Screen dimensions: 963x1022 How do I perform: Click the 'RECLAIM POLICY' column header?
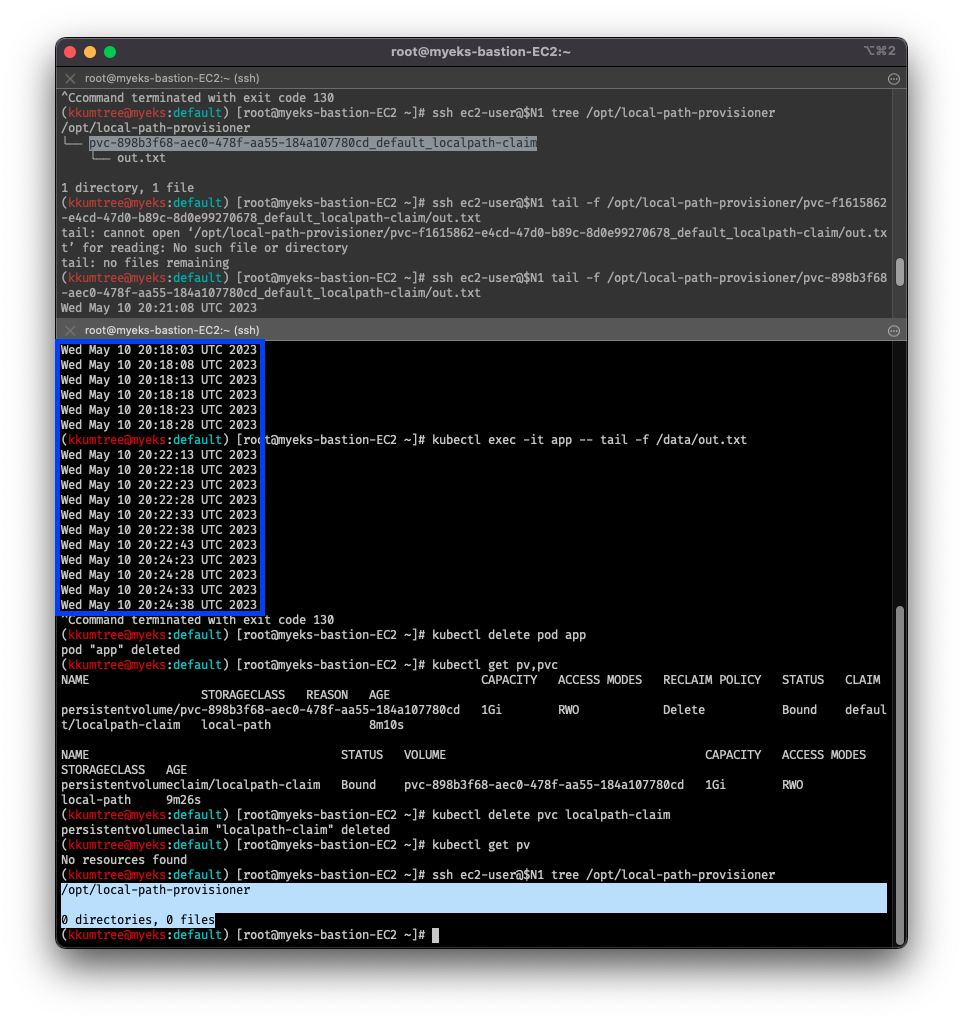(712, 680)
